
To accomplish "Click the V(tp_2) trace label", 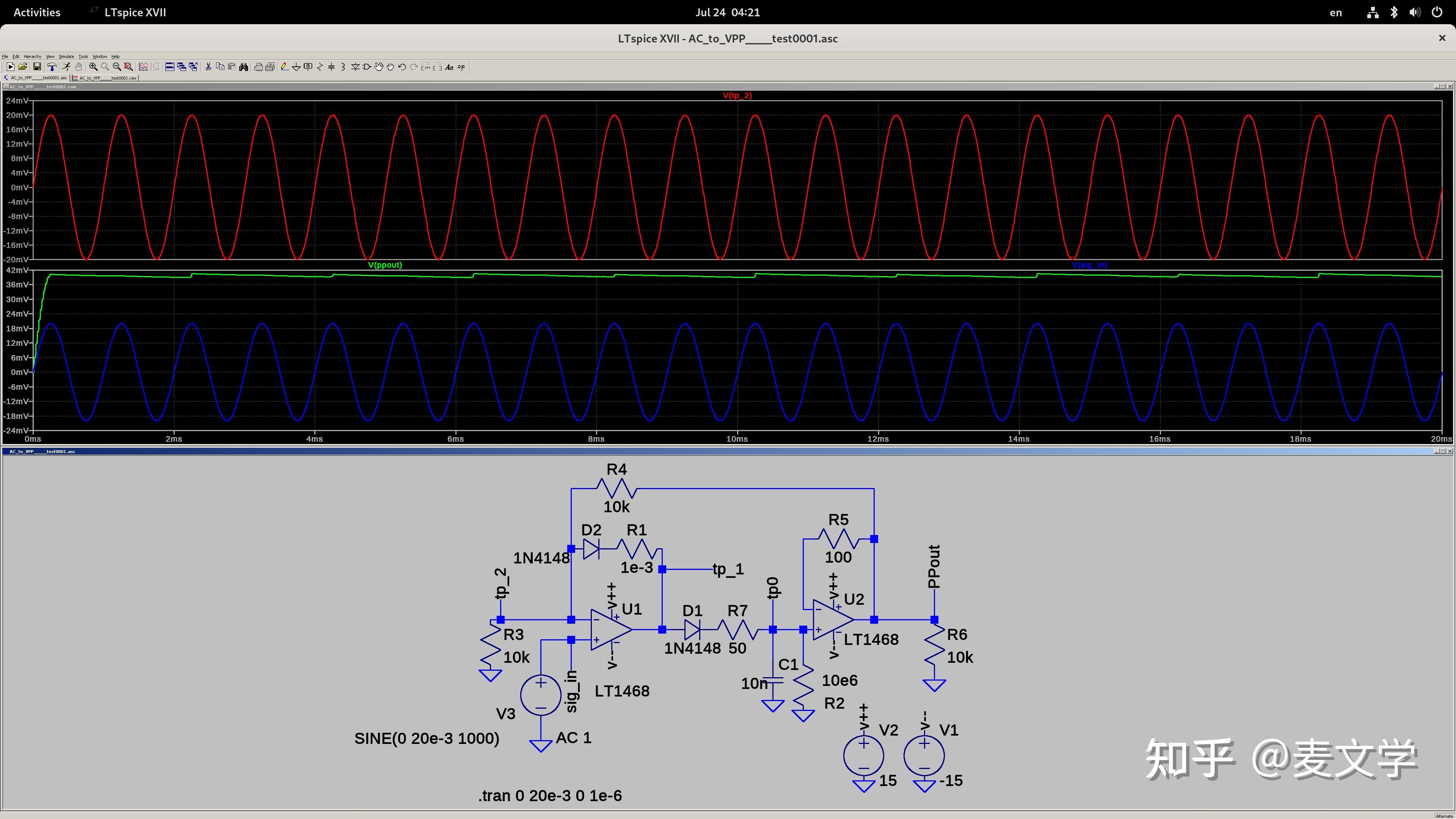I will click(737, 96).
